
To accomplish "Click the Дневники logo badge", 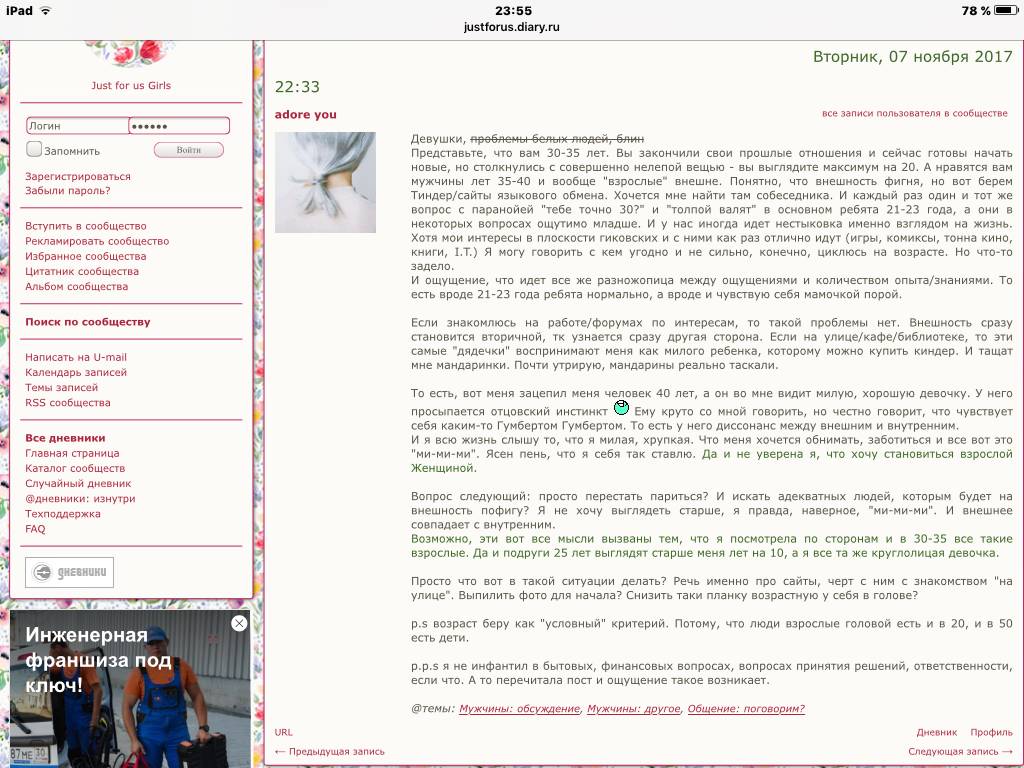I will click(69, 572).
